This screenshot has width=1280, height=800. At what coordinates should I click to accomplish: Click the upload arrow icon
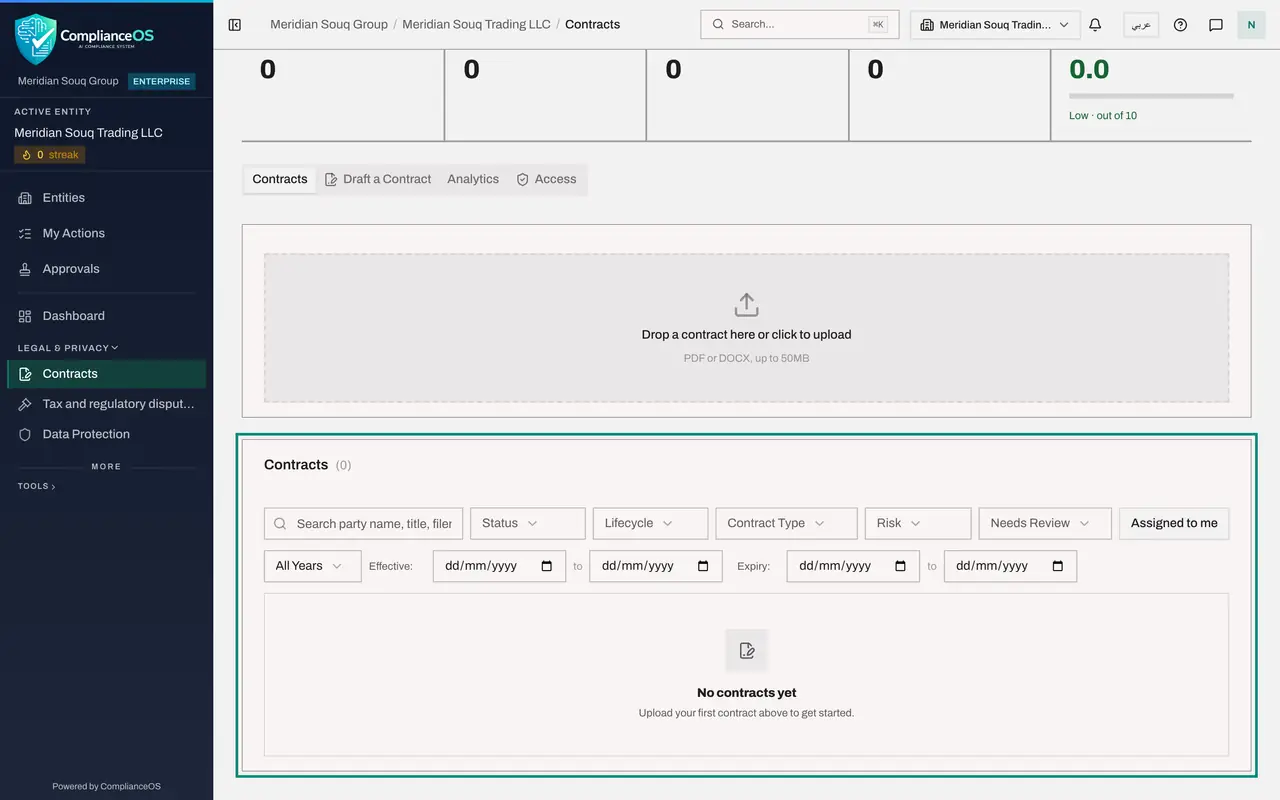pos(747,305)
